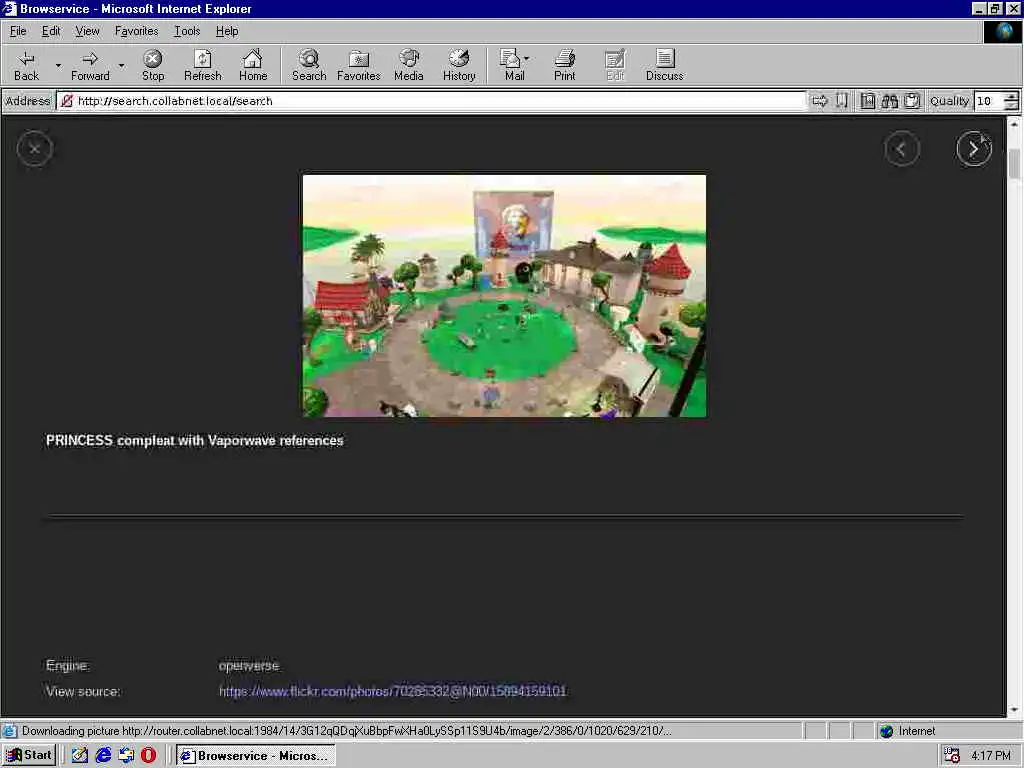
Task: Show the History pane
Action: click(459, 65)
